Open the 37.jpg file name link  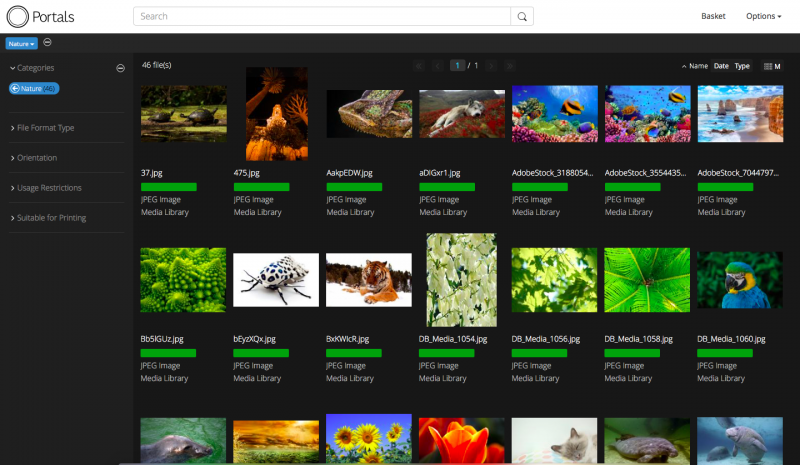click(x=152, y=173)
